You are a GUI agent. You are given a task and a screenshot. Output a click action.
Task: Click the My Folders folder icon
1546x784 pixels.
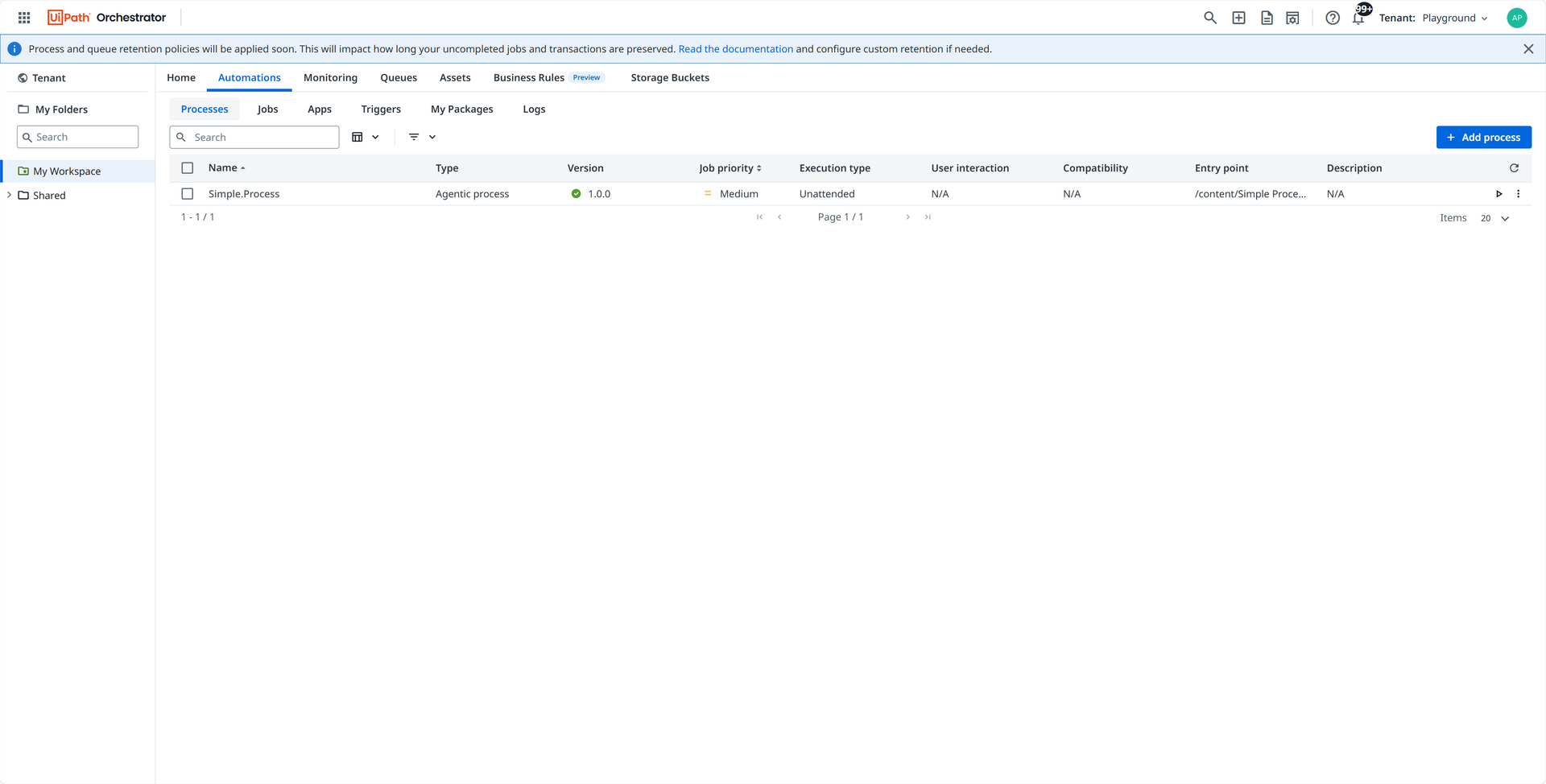(x=23, y=109)
